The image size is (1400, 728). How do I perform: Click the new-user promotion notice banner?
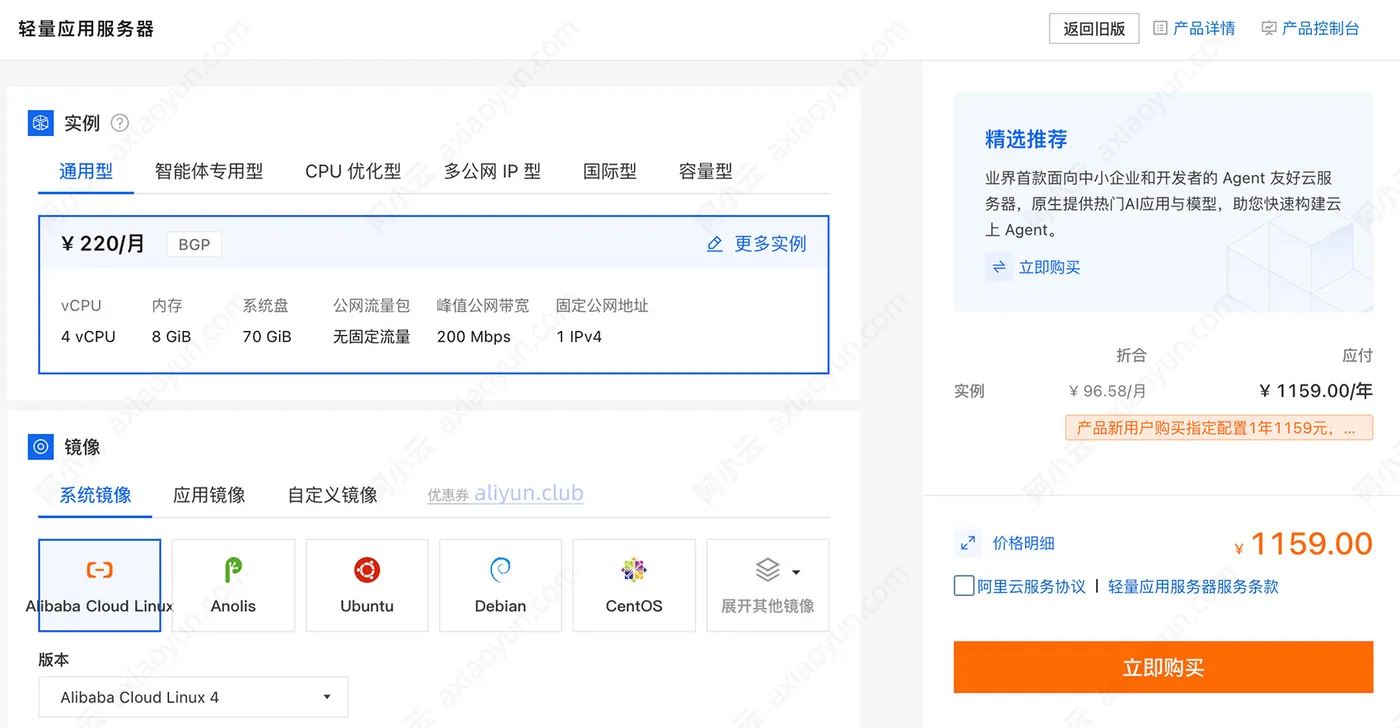1219,428
